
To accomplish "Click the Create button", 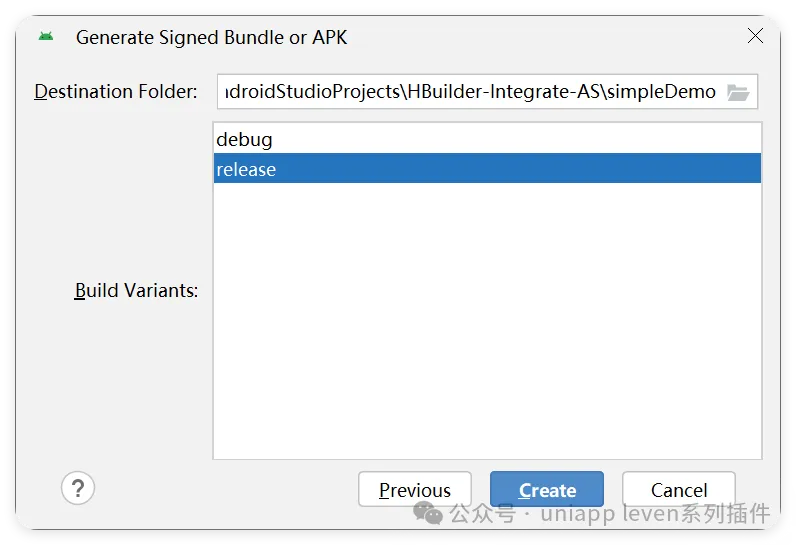I will 547,489.
